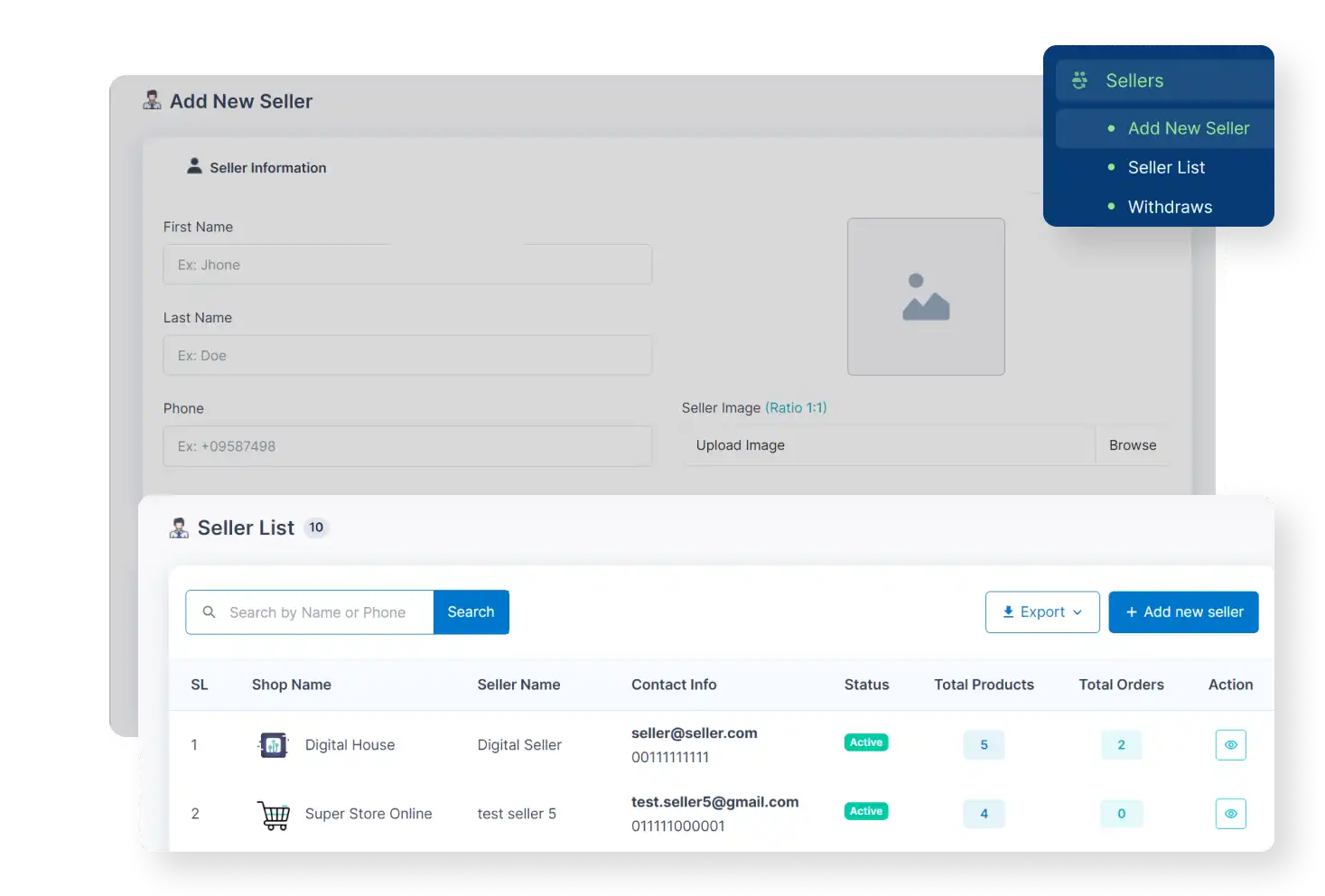Click the Sellers group icon in sidebar
Screen dimensions: 1325x896
click(1078, 80)
